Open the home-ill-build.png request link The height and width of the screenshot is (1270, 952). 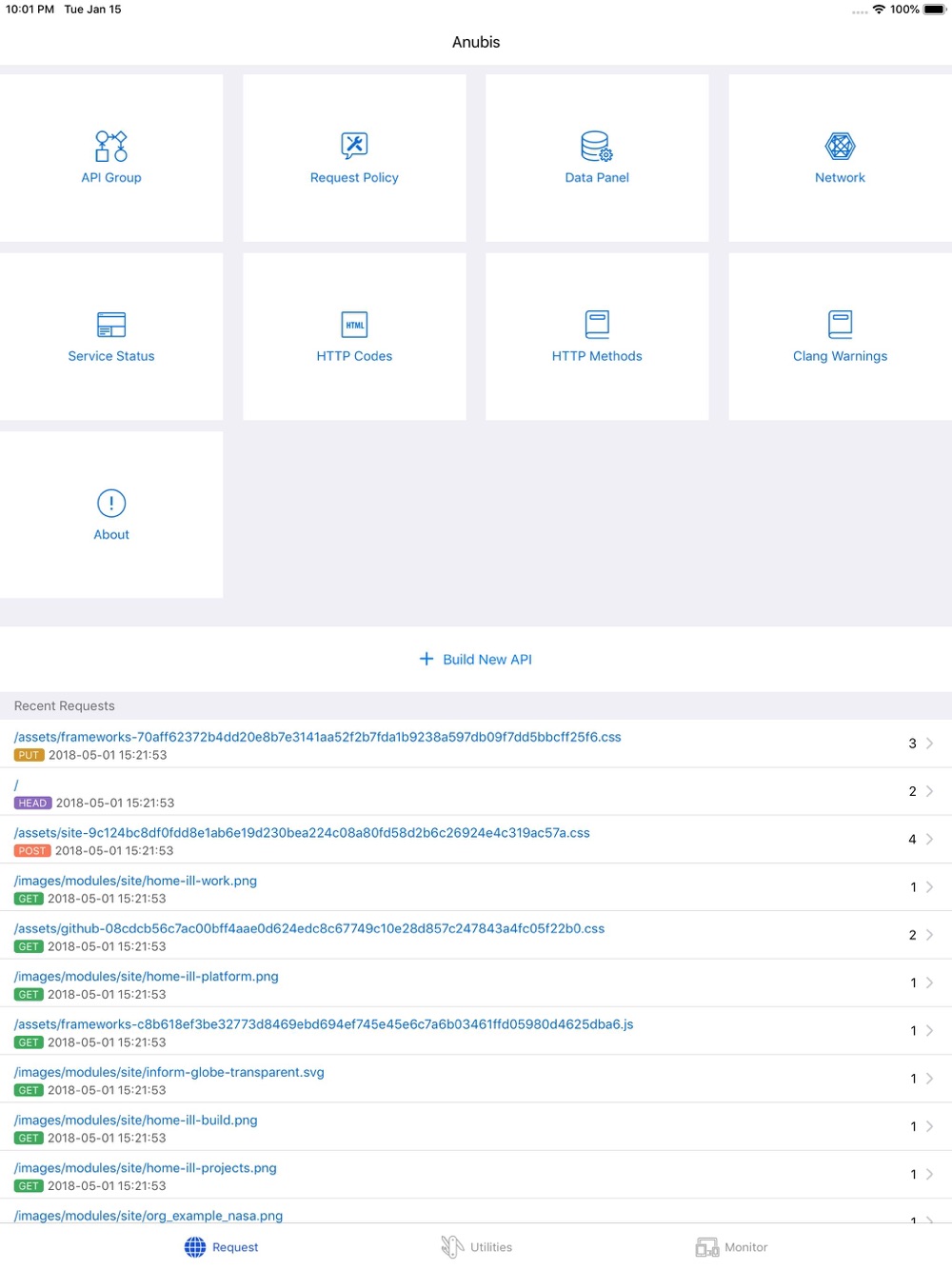click(136, 1121)
